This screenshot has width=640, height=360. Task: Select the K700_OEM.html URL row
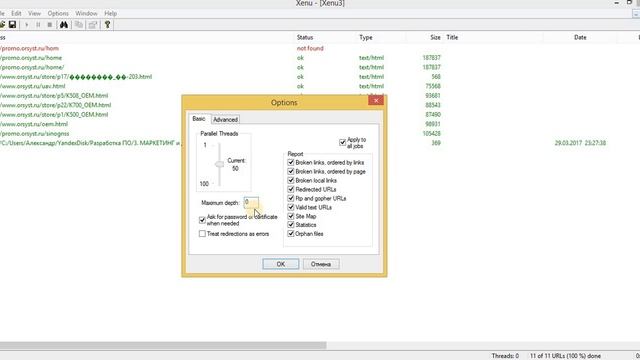(56, 105)
